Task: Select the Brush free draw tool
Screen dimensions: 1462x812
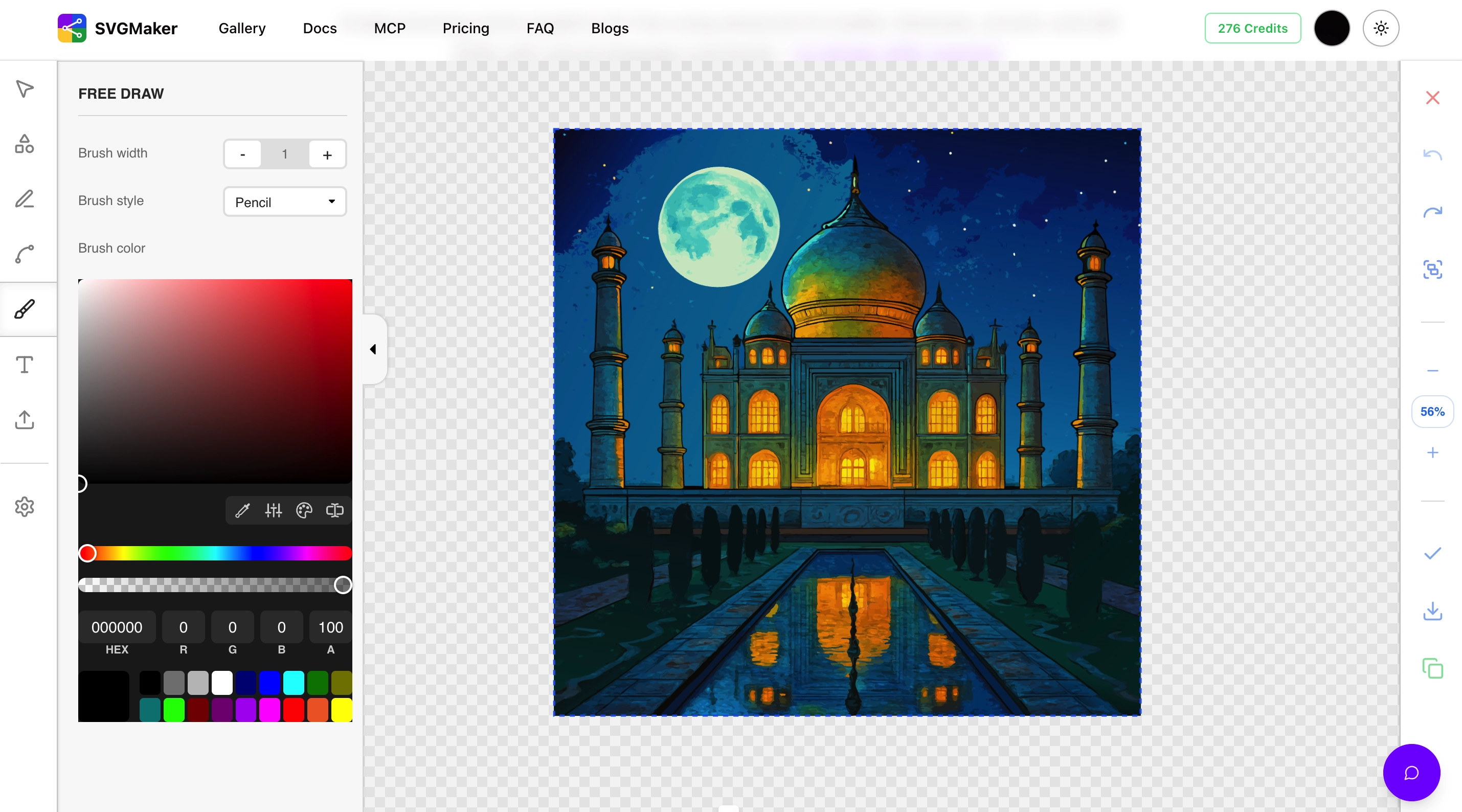Action: click(24, 309)
